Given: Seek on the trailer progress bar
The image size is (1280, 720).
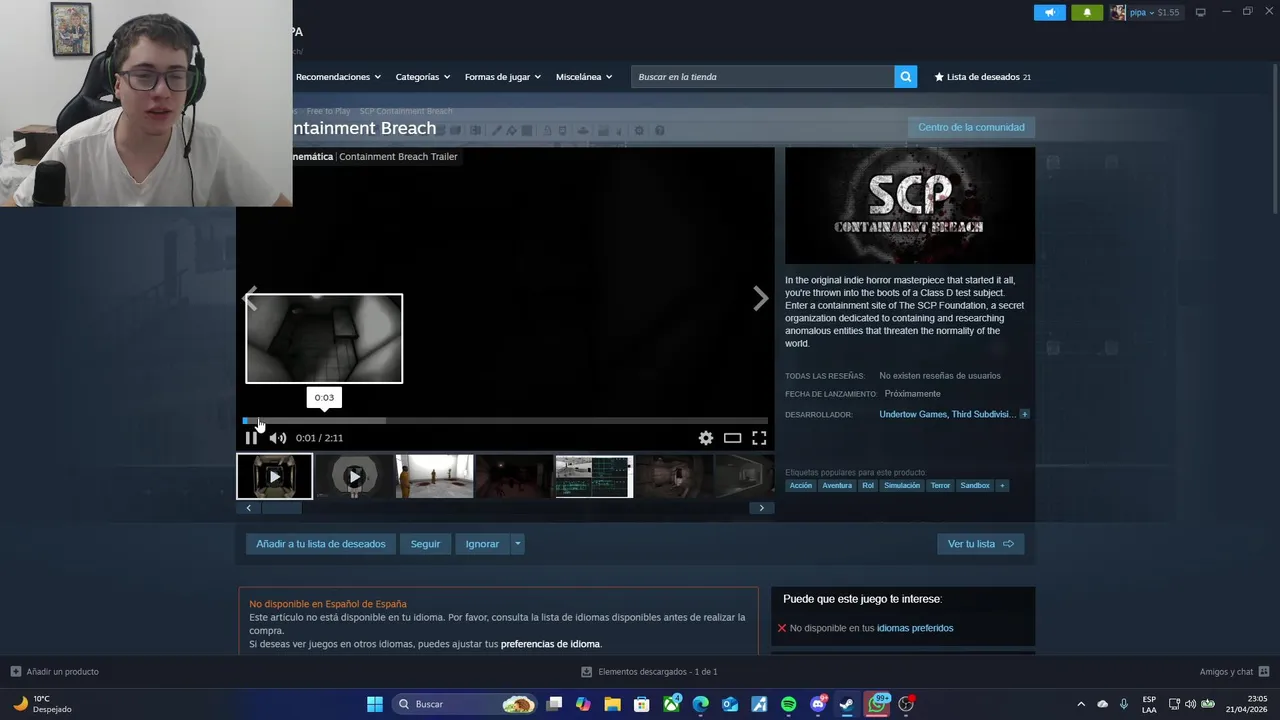Looking at the screenshot, I should [505, 421].
